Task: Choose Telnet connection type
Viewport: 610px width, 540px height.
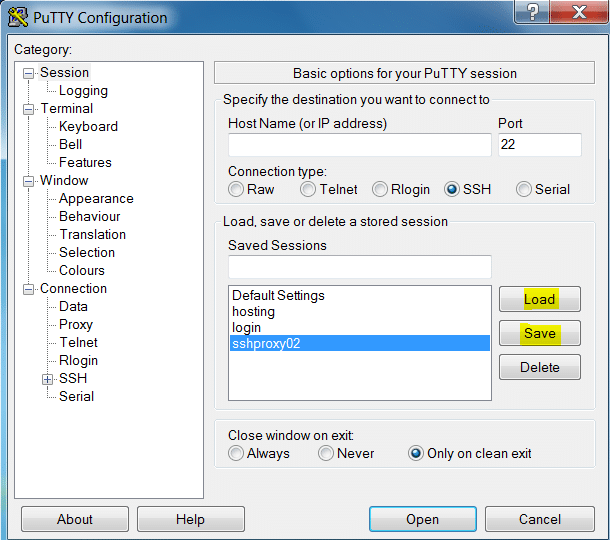Action: click(x=308, y=189)
